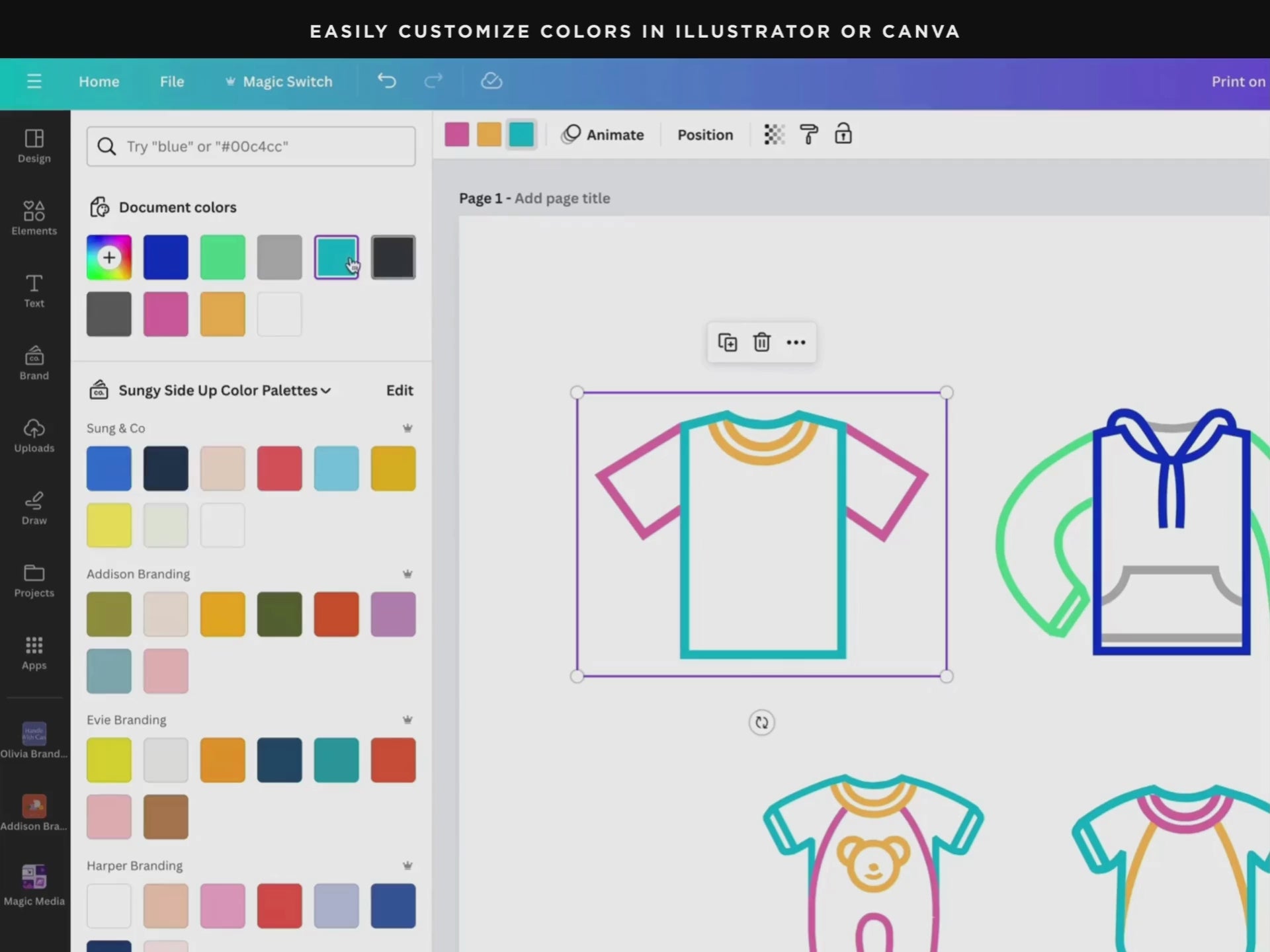Open the Design sidebar panel
Image resolution: width=1270 pixels, height=952 pixels.
tap(34, 146)
